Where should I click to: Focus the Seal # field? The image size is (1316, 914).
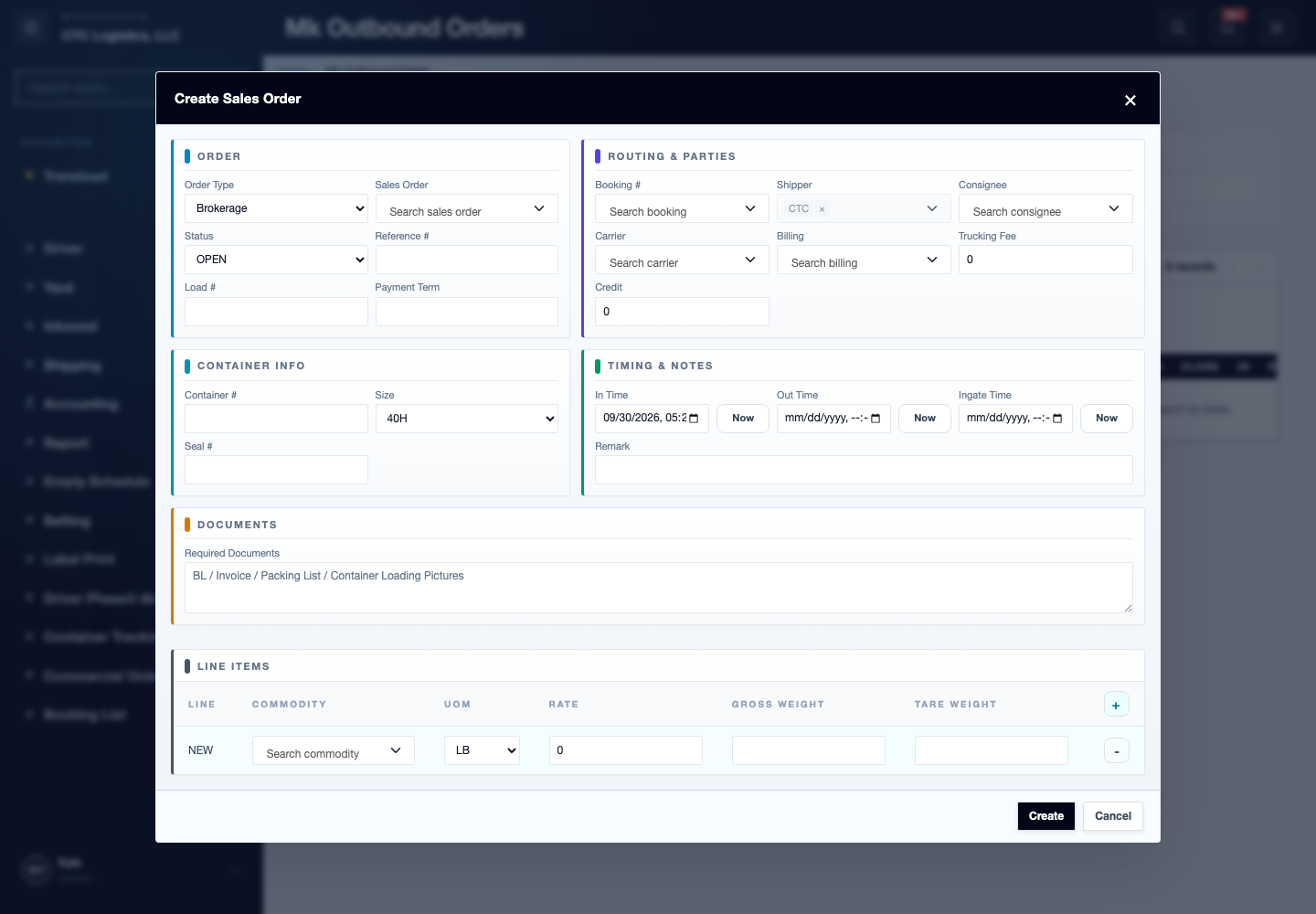276,470
